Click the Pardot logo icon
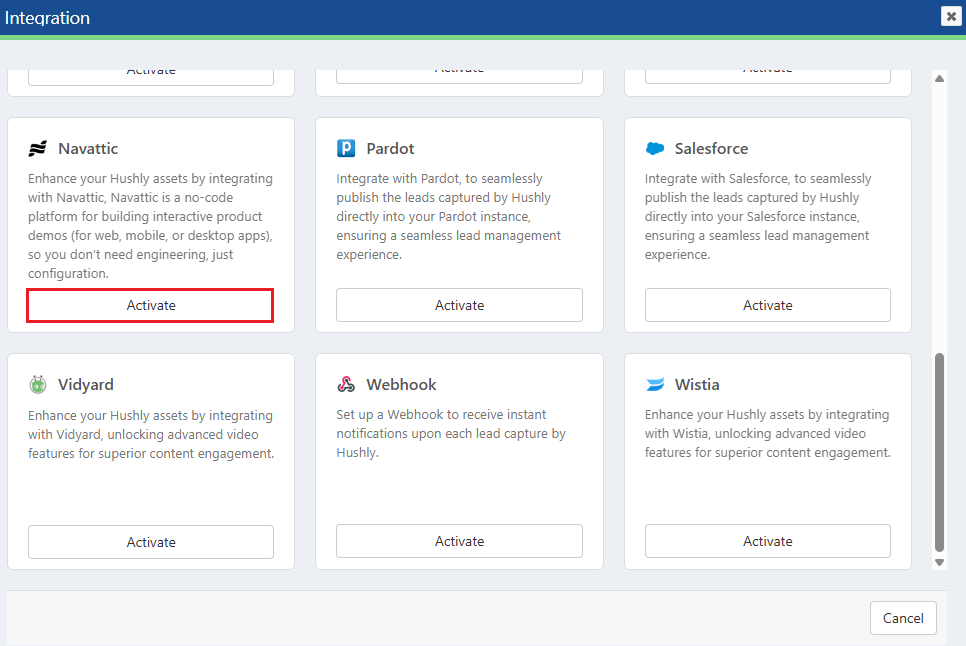The image size is (966, 646). [x=346, y=148]
